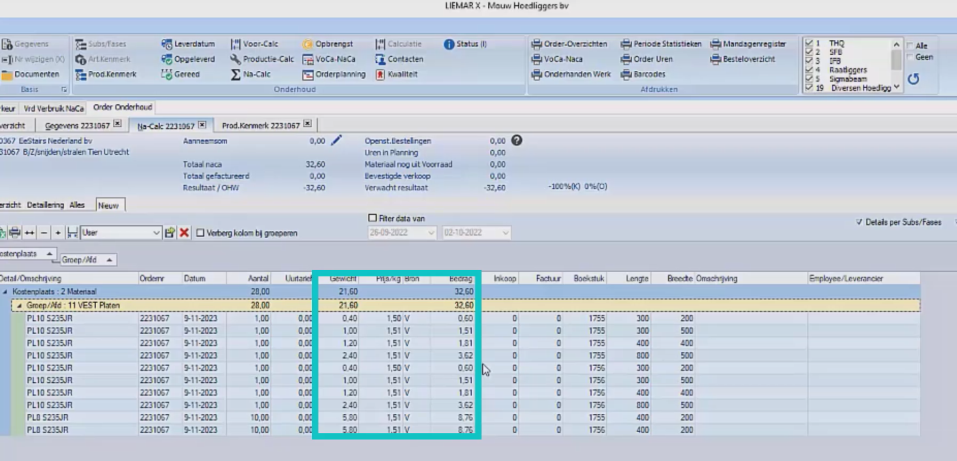This screenshot has height=461, width=957.
Task: Print the Onderhanden Werk report
Action: (x=571, y=74)
